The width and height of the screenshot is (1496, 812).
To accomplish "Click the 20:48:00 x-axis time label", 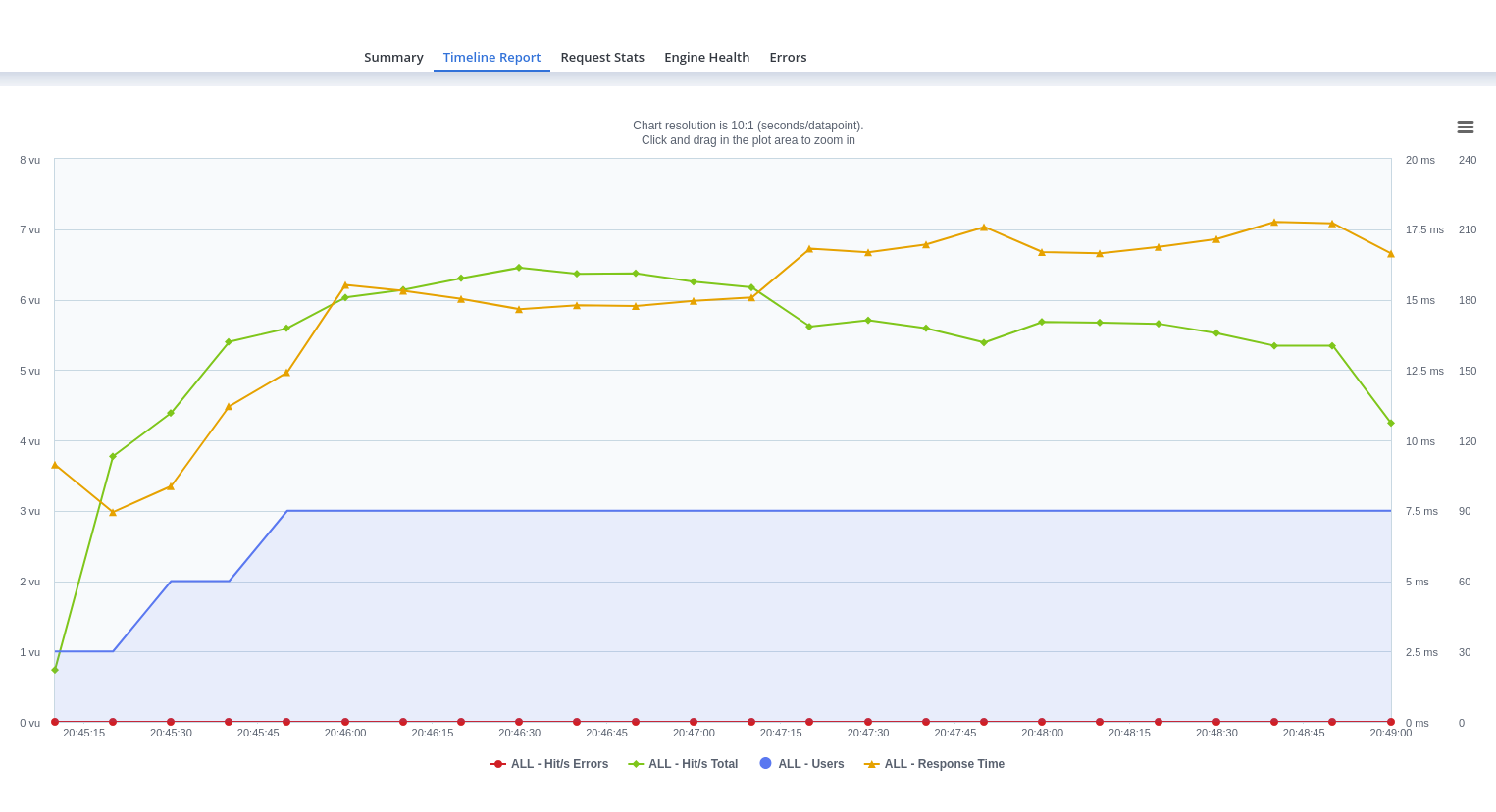I will pos(1042,733).
